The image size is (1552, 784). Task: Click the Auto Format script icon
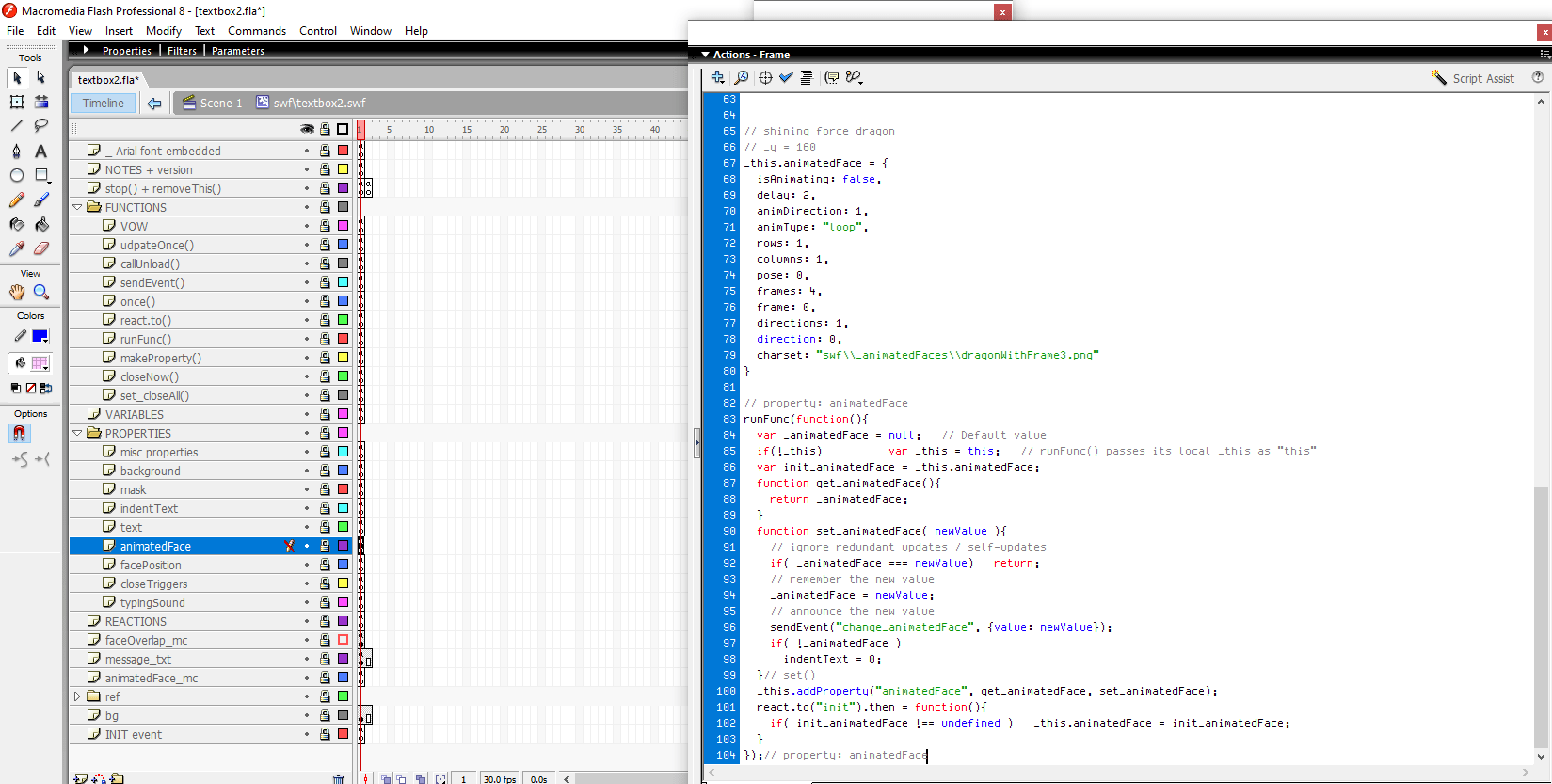pyautogui.click(x=807, y=78)
